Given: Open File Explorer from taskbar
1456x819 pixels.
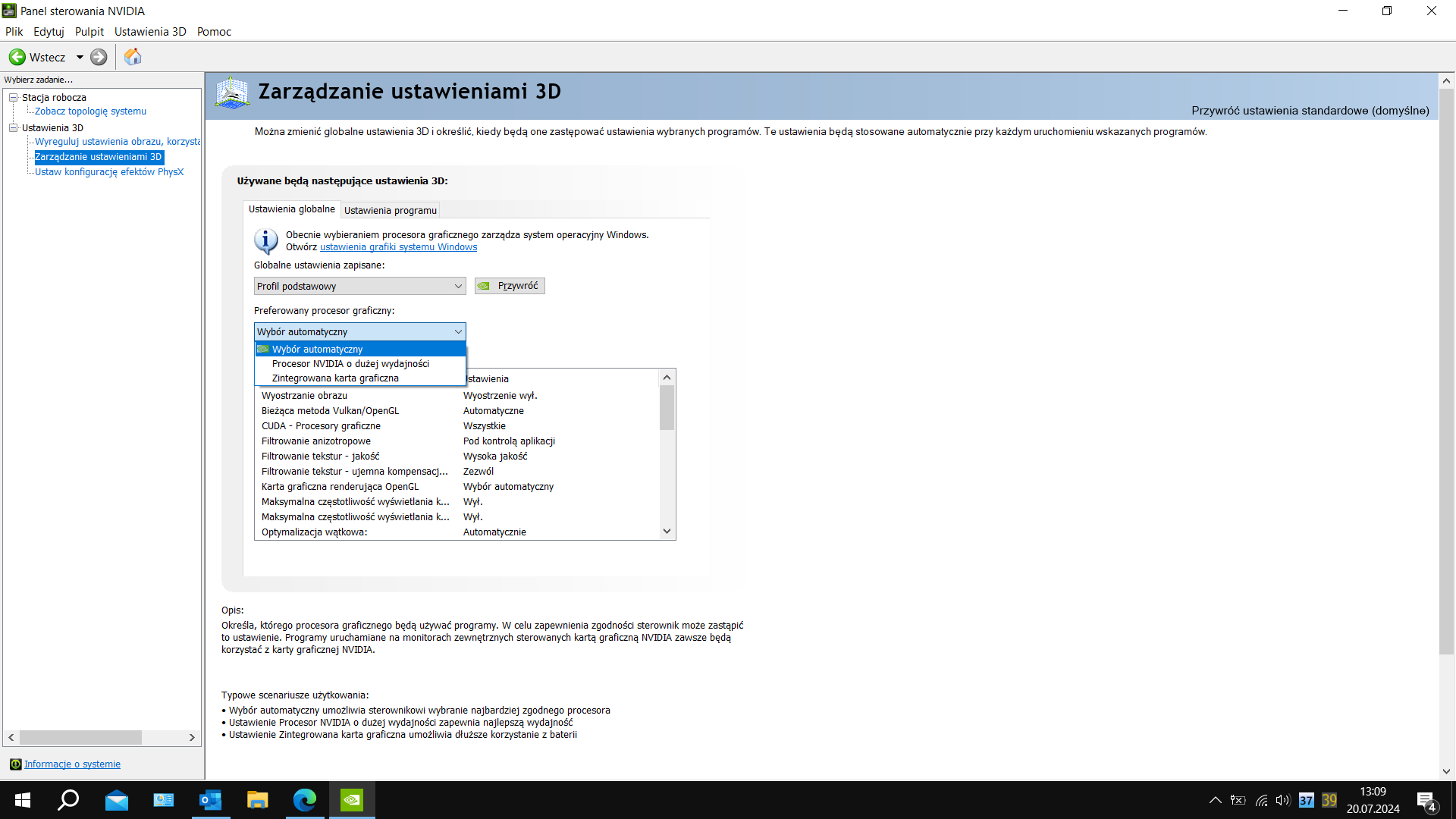Looking at the screenshot, I should coord(257,800).
